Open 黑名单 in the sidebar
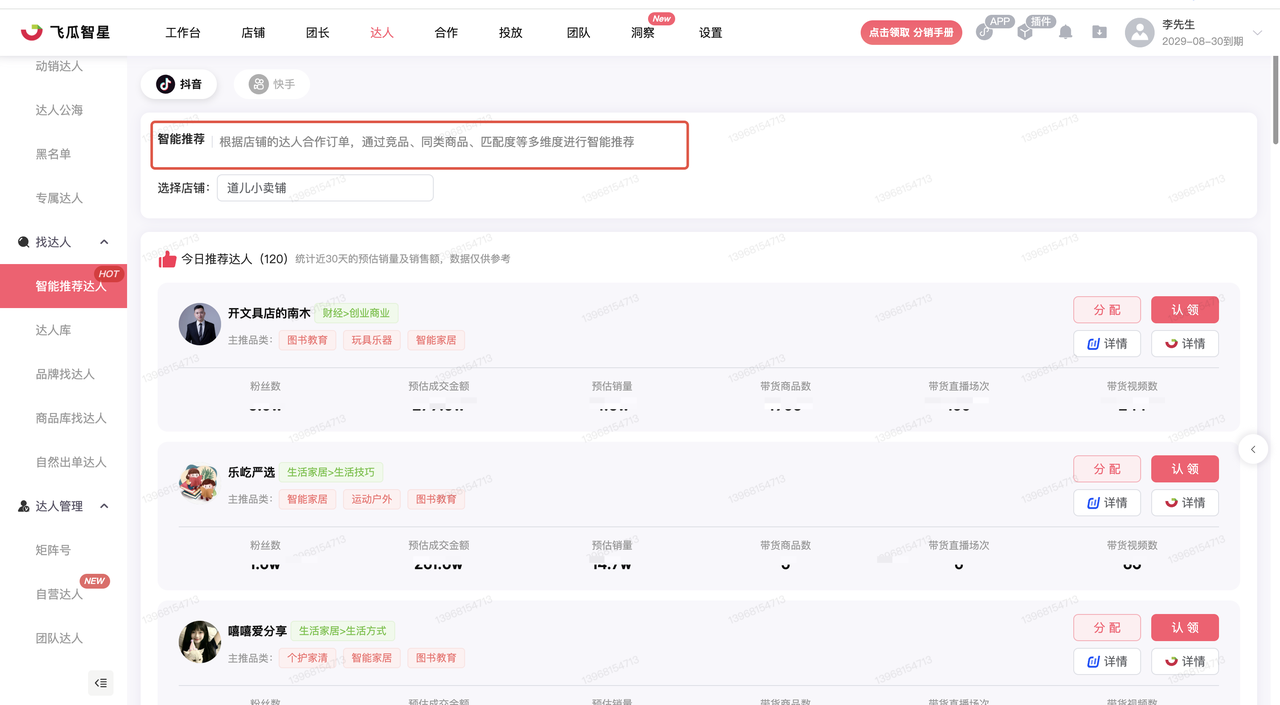 (x=53, y=154)
